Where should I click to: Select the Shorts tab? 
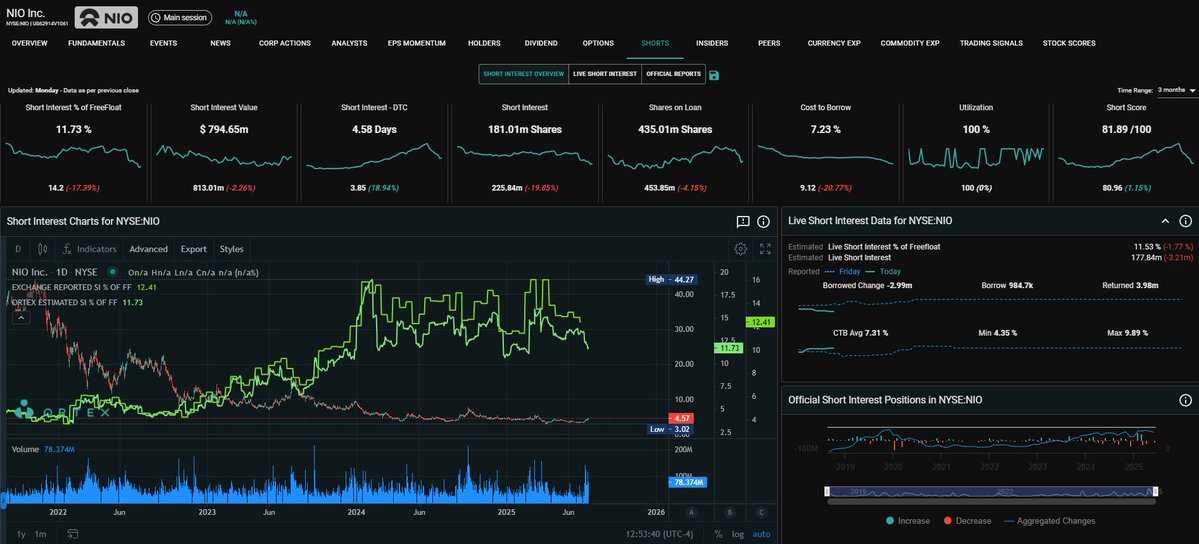655,44
